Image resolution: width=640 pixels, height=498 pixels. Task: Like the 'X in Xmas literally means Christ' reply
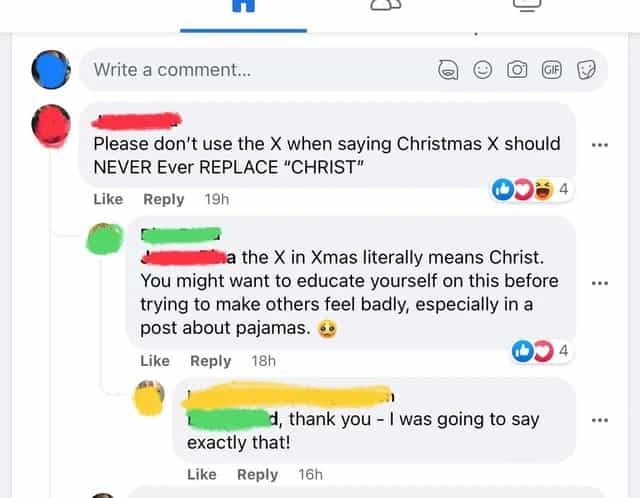click(x=155, y=361)
